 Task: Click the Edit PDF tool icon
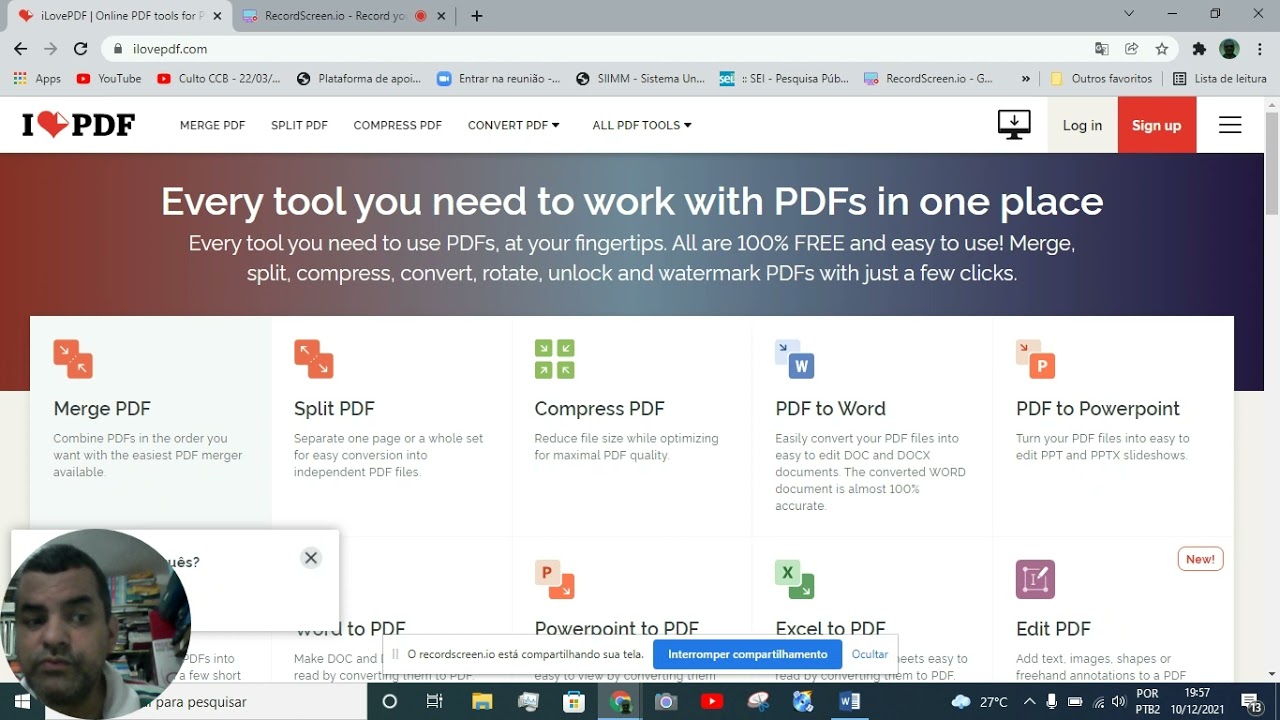1036,579
